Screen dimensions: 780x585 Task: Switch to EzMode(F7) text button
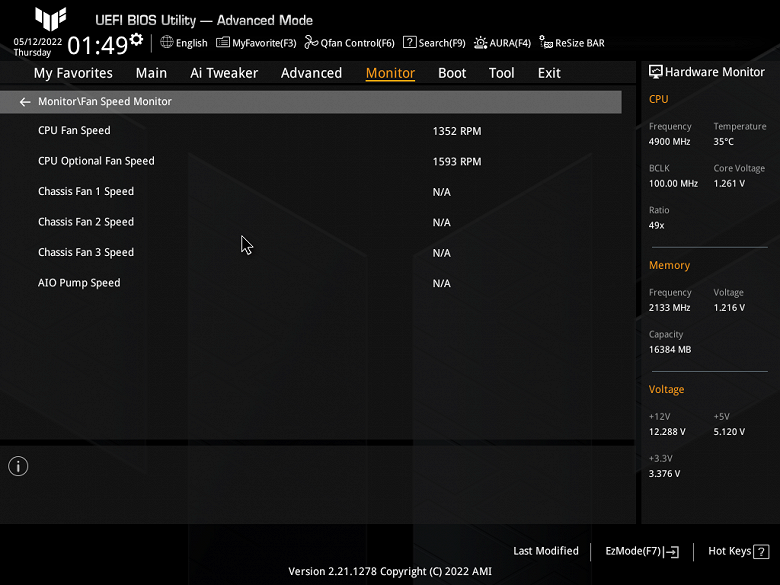click(633, 551)
